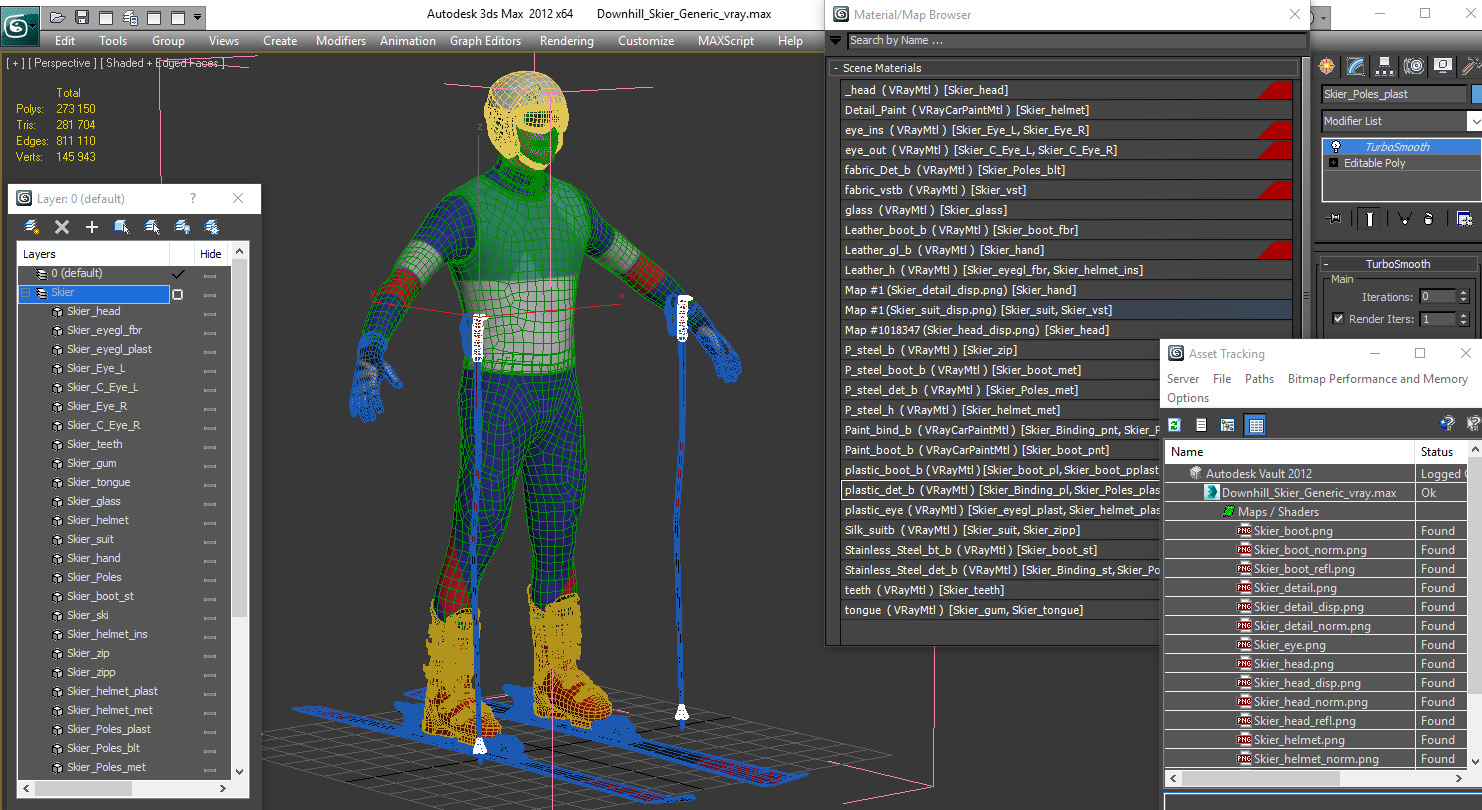1482x810 pixels.
Task: Click Show End Result toggle icon under modifier stack
Action: point(1369,218)
